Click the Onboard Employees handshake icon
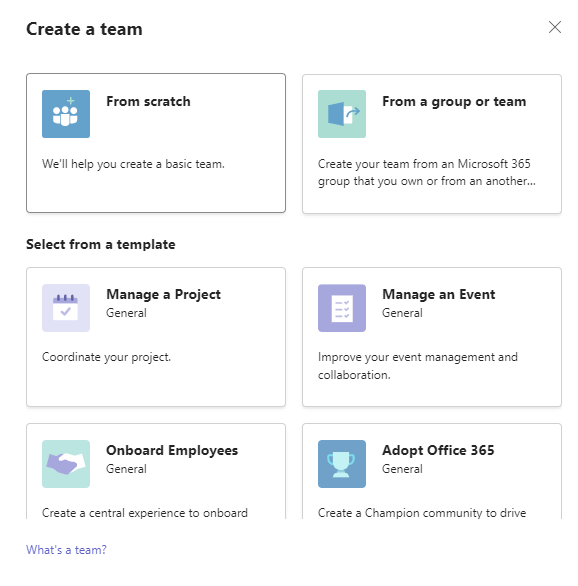578x586 pixels. 66,463
